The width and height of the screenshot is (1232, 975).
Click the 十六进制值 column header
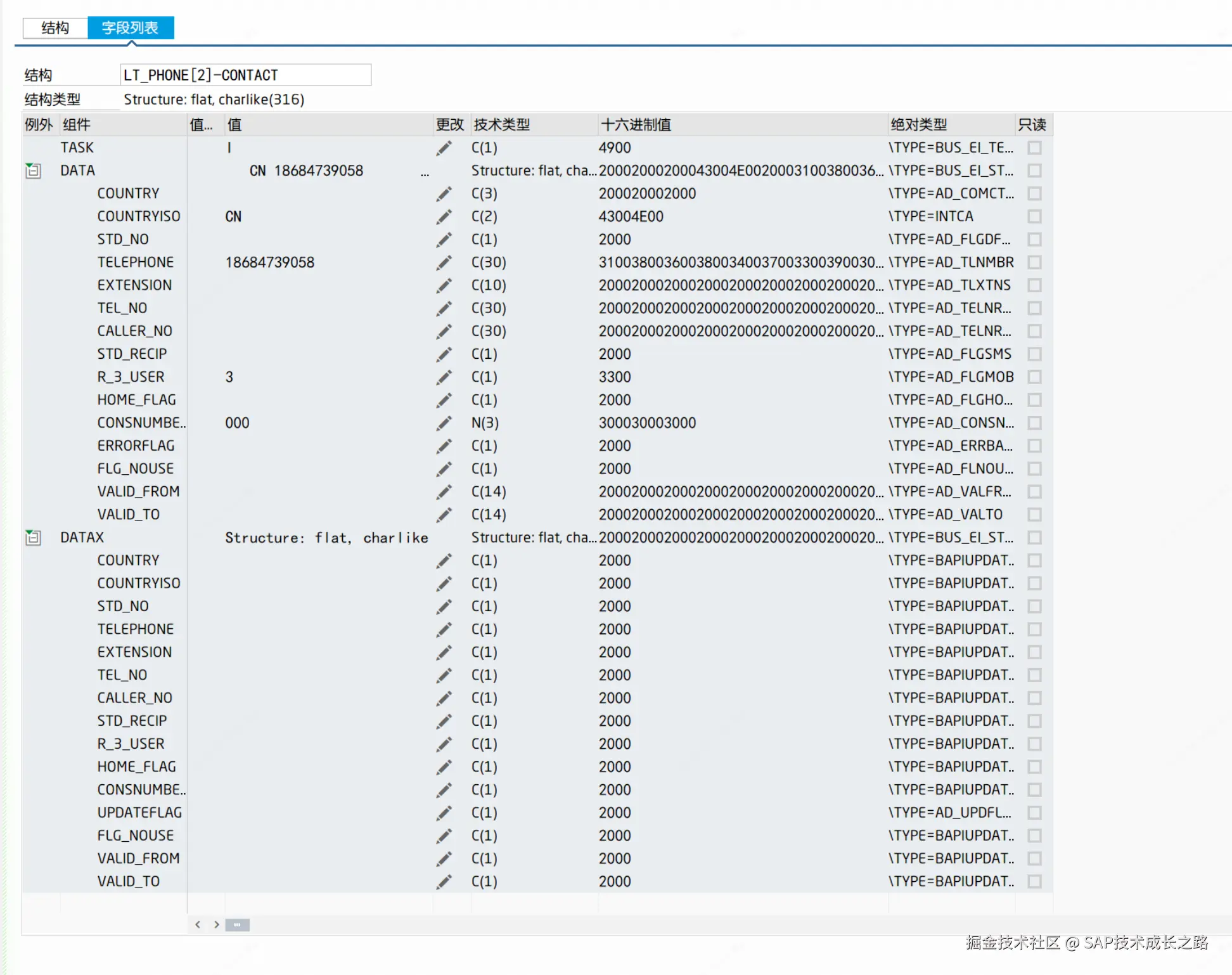[x=636, y=125]
